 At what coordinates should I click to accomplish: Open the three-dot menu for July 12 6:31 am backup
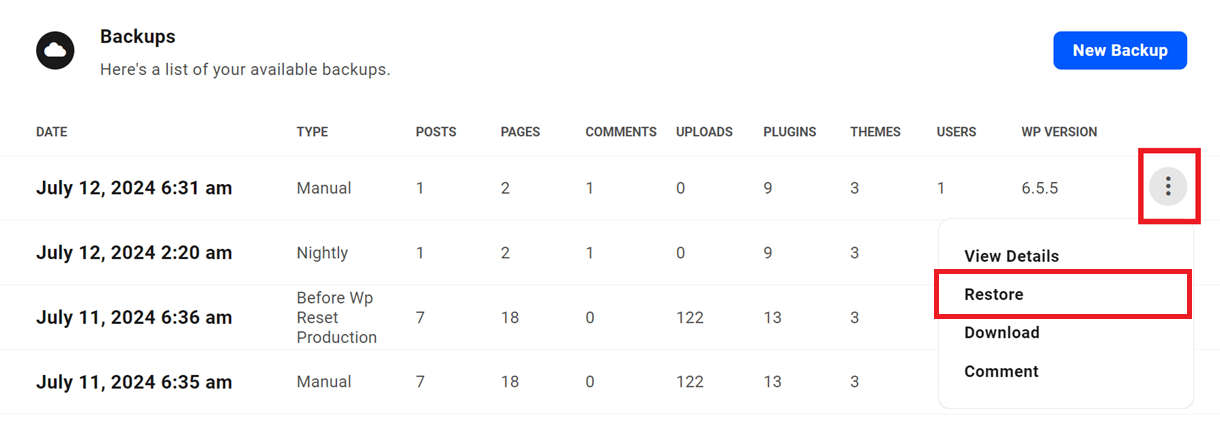pyautogui.click(x=1168, y=187)
